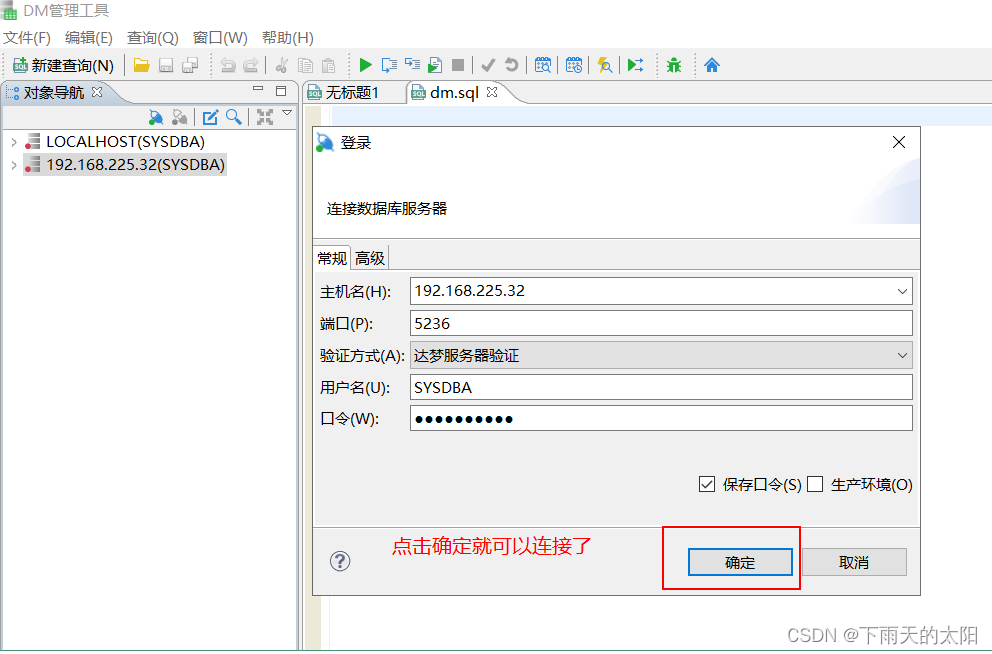Select the 常规 tab in login dialog
This screenshot has height=654, width=992.
[332, 258]
